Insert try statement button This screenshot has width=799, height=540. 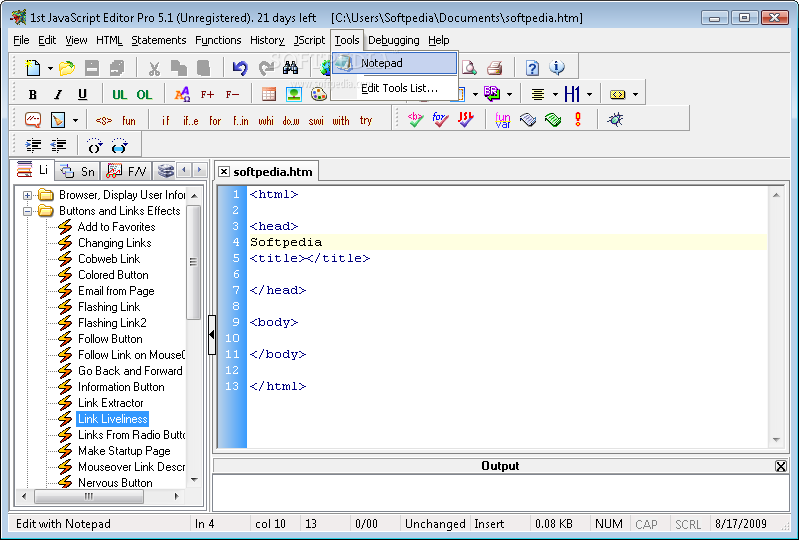[x=366, y=121]
